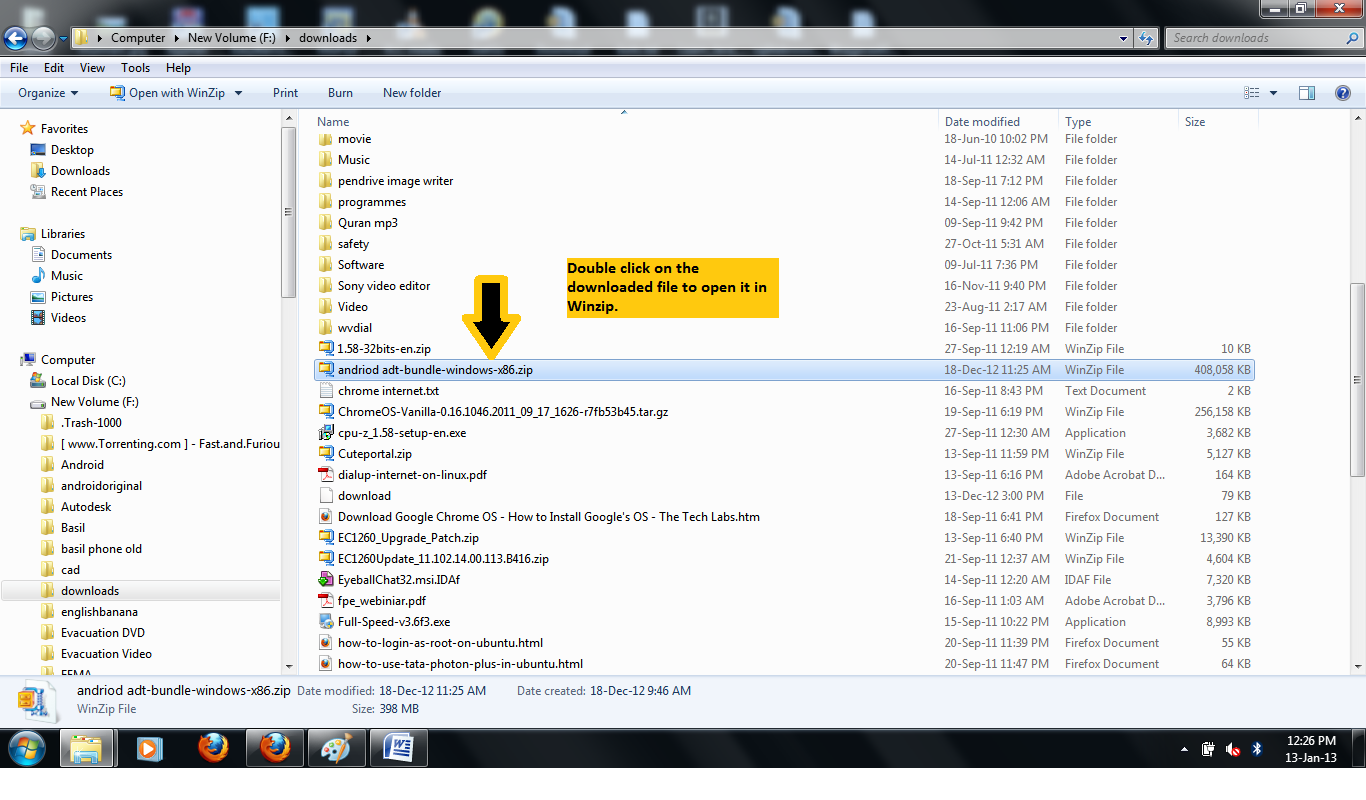Click the Change your view icon
This screenshot has width=1366, height=800.
coord(1252,93)
